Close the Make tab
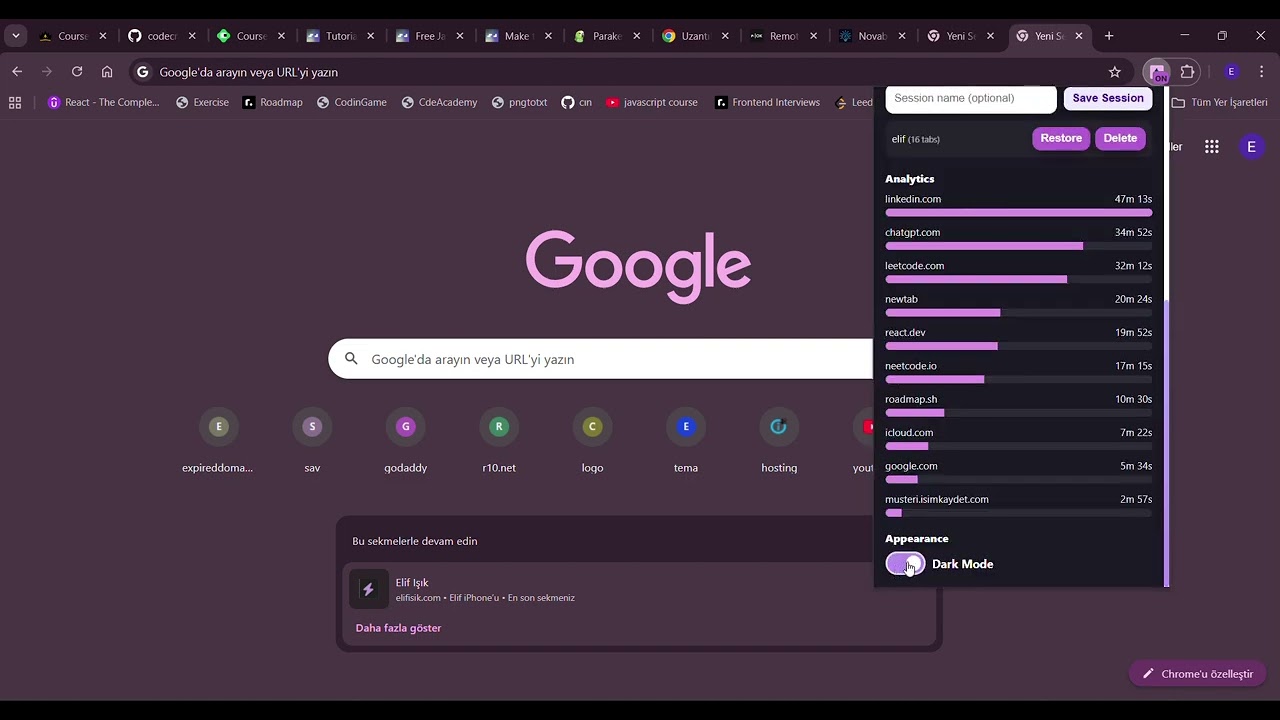 click(548, 36)
